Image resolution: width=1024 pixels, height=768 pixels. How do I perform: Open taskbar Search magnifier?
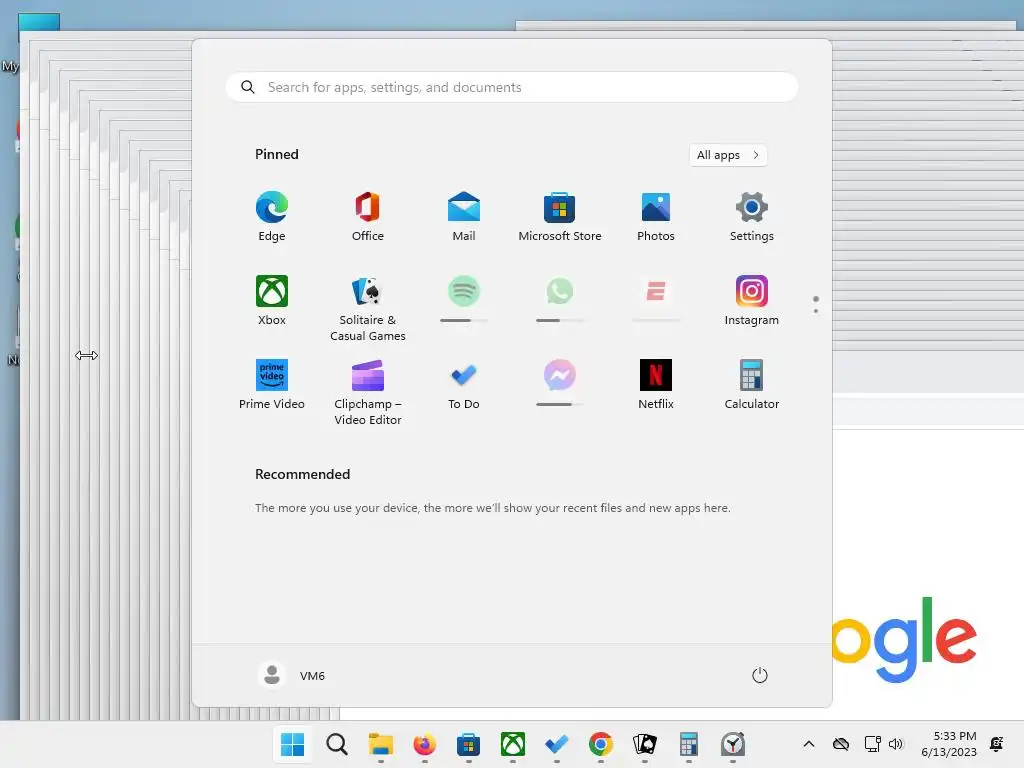[337, 744]
